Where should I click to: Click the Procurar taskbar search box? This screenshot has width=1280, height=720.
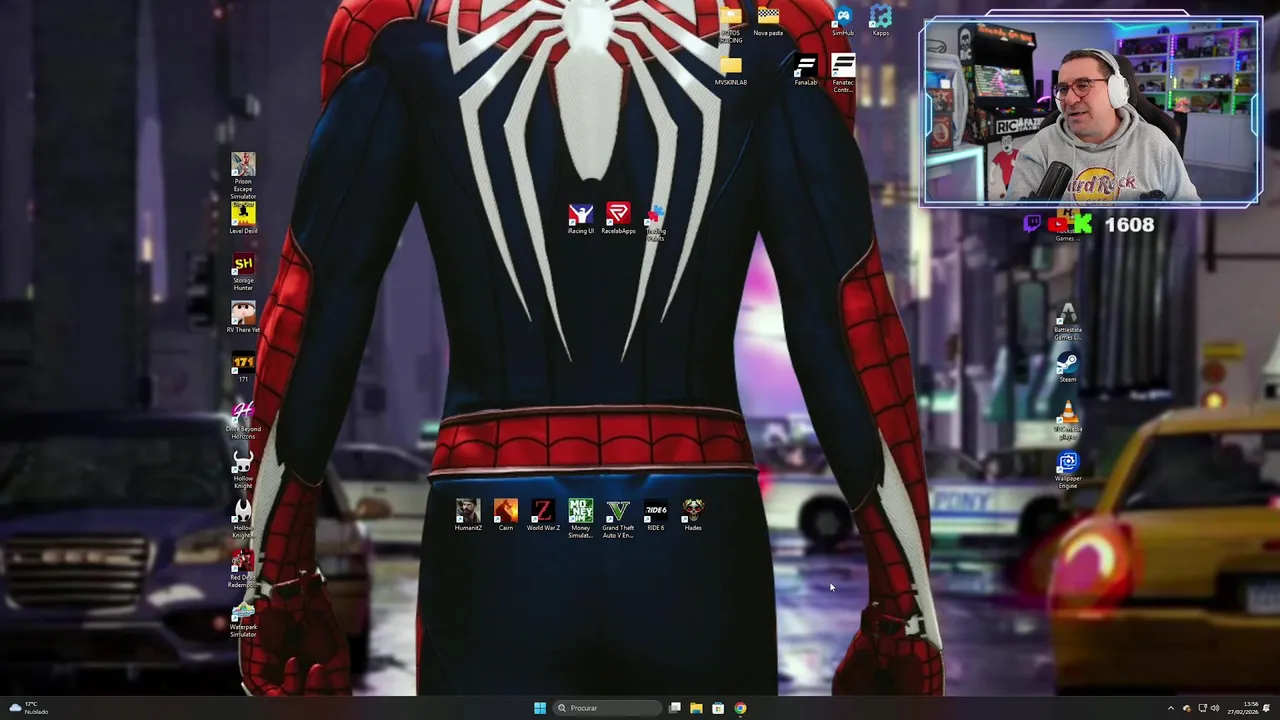608,708
